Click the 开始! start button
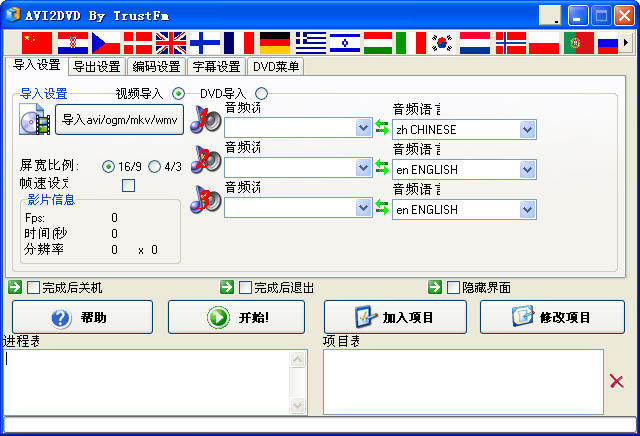Viewport: 640px width, 436px height. tap(236, 317)
